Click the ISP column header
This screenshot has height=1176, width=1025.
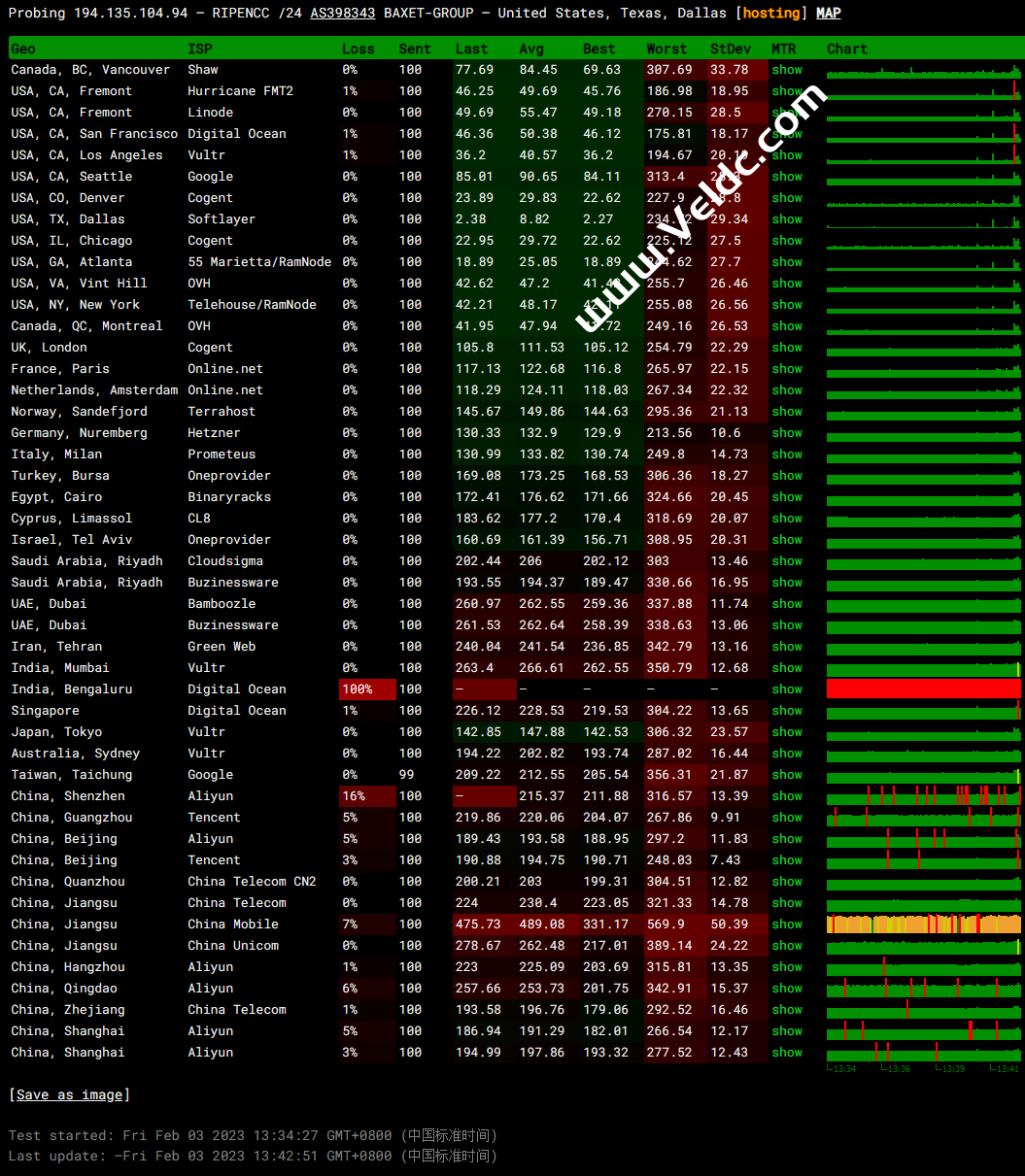199,49
